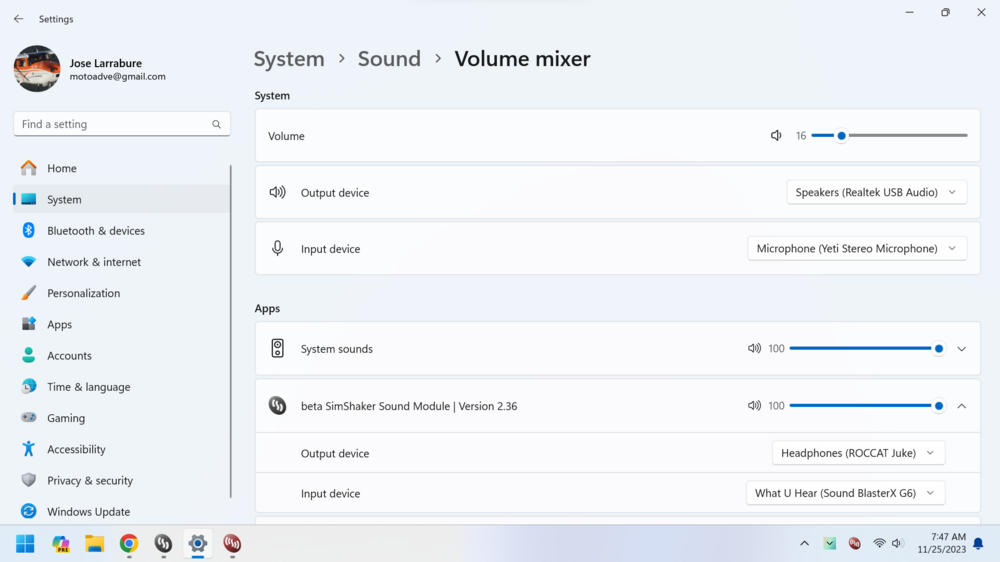Mute SimShaker Sound Module volume icon
This screenshot has height=562, width=1000.
[754, 406]
